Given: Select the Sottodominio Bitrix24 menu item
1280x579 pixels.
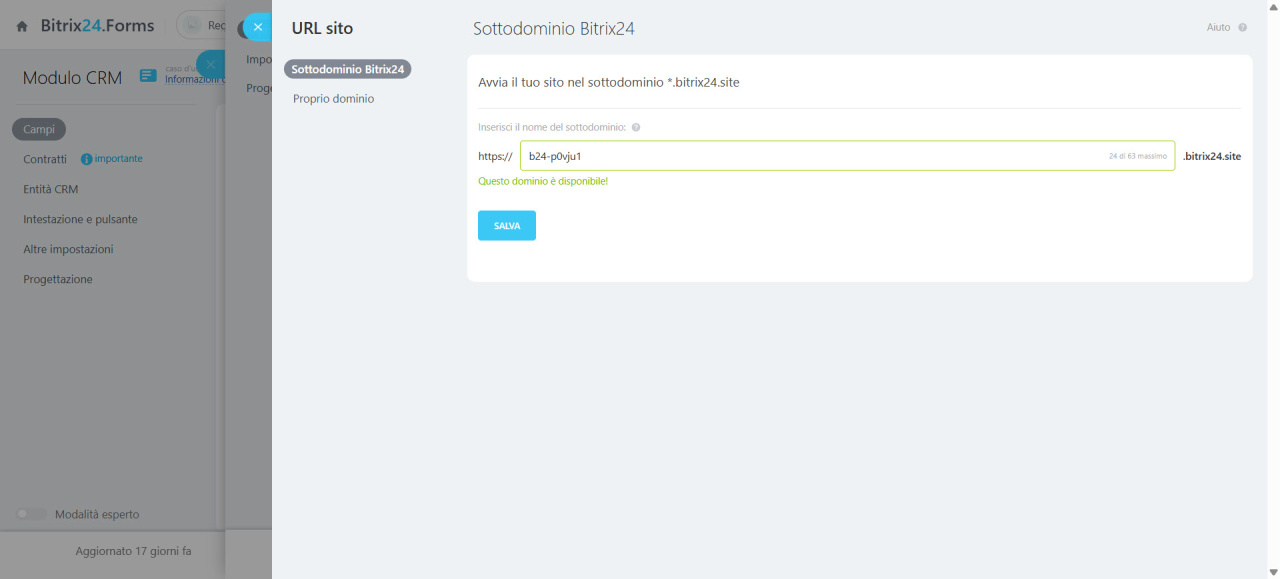Looking at the screenshot, I should (x=348, y=69).
